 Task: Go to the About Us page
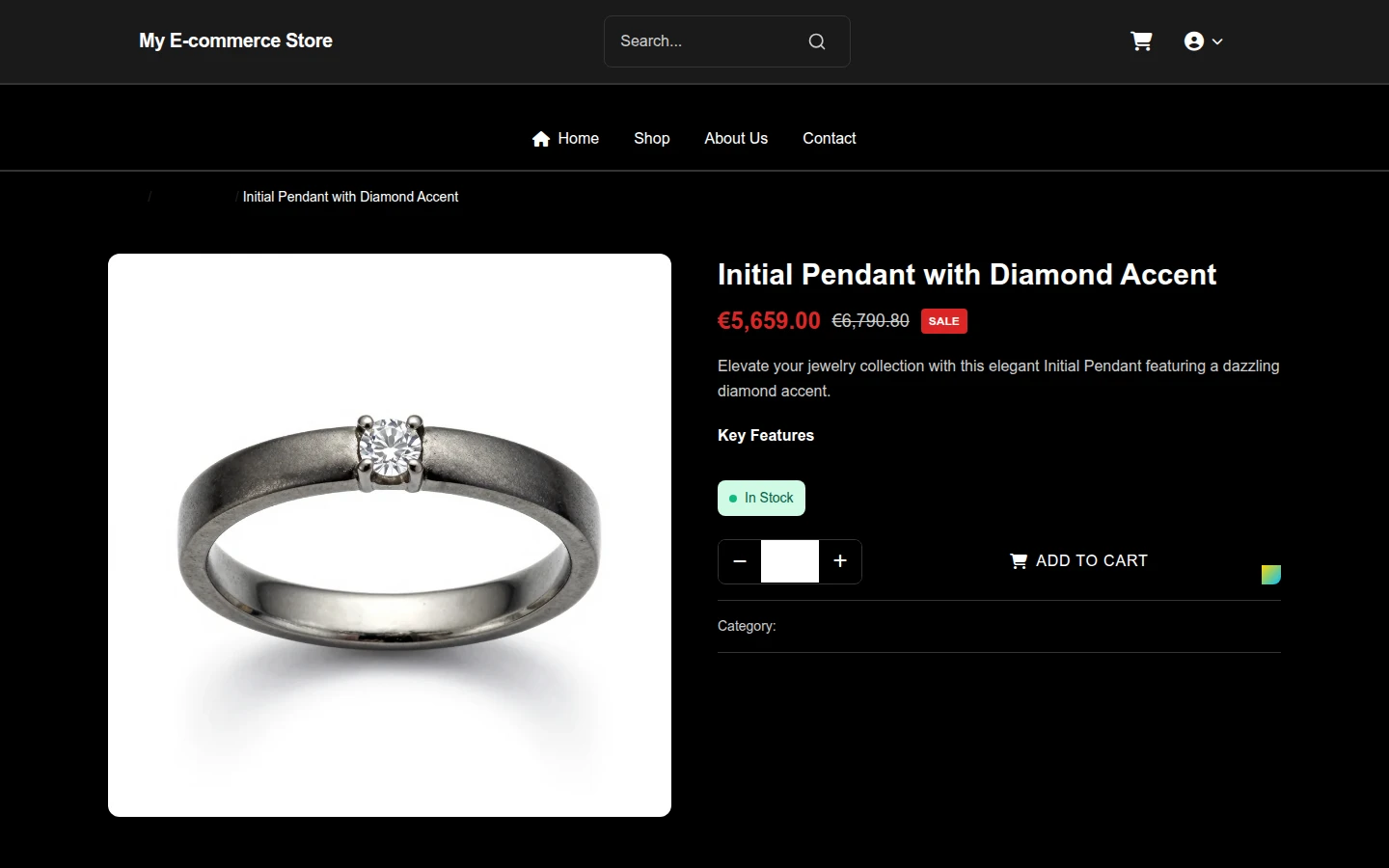coord(736,139)
